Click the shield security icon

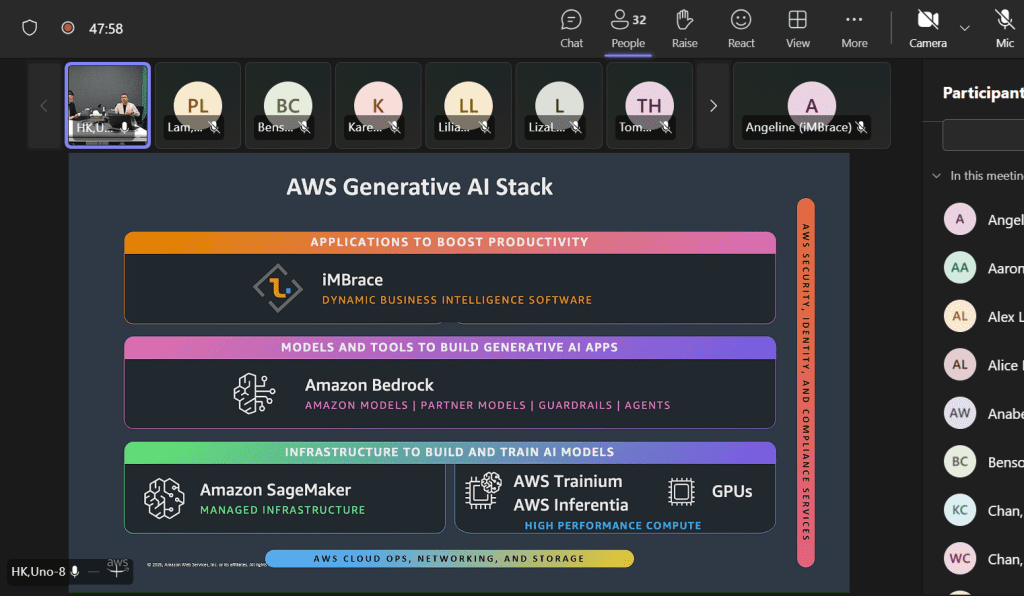pyautogui.click(x=30, y=28)
